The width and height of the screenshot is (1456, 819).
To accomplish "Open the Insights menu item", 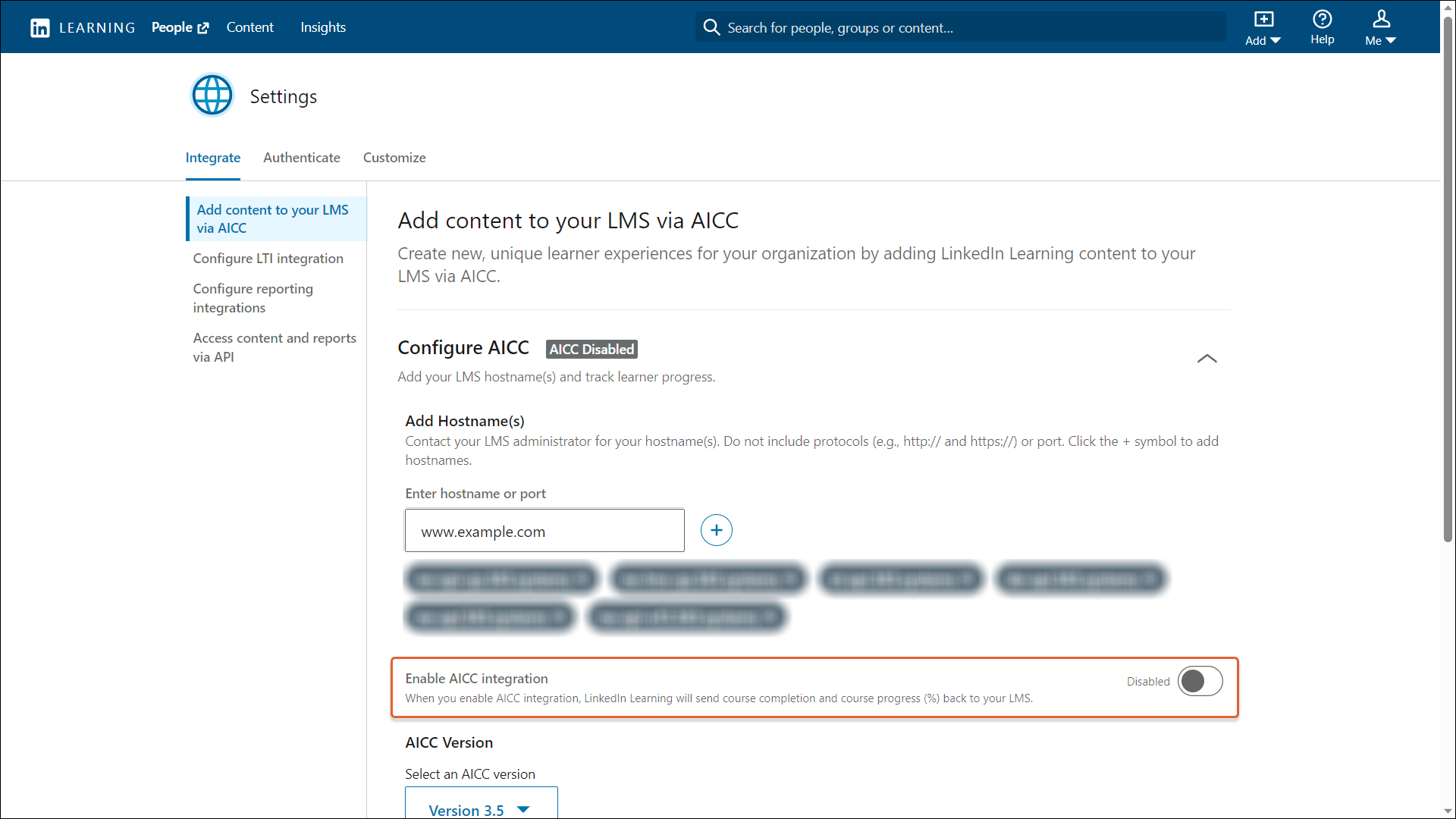I will pos(323,27).
